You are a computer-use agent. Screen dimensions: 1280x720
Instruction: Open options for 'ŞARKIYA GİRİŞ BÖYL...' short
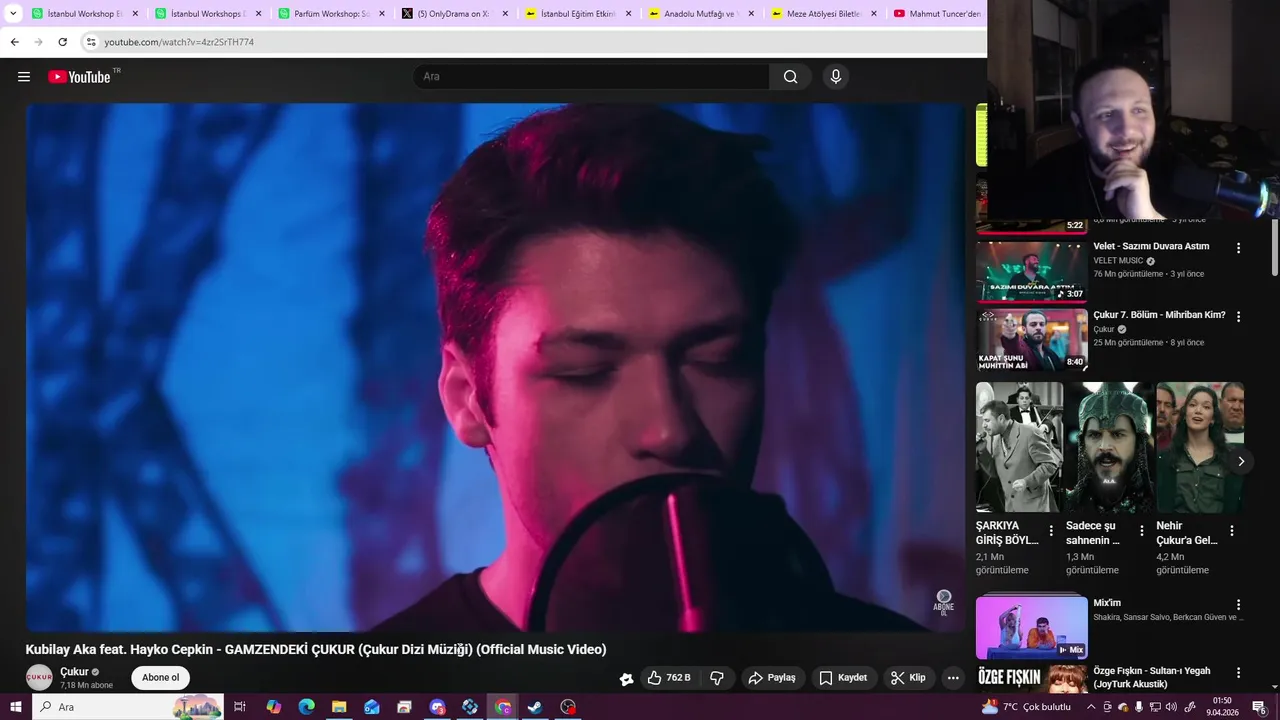tap(1051, 531)
